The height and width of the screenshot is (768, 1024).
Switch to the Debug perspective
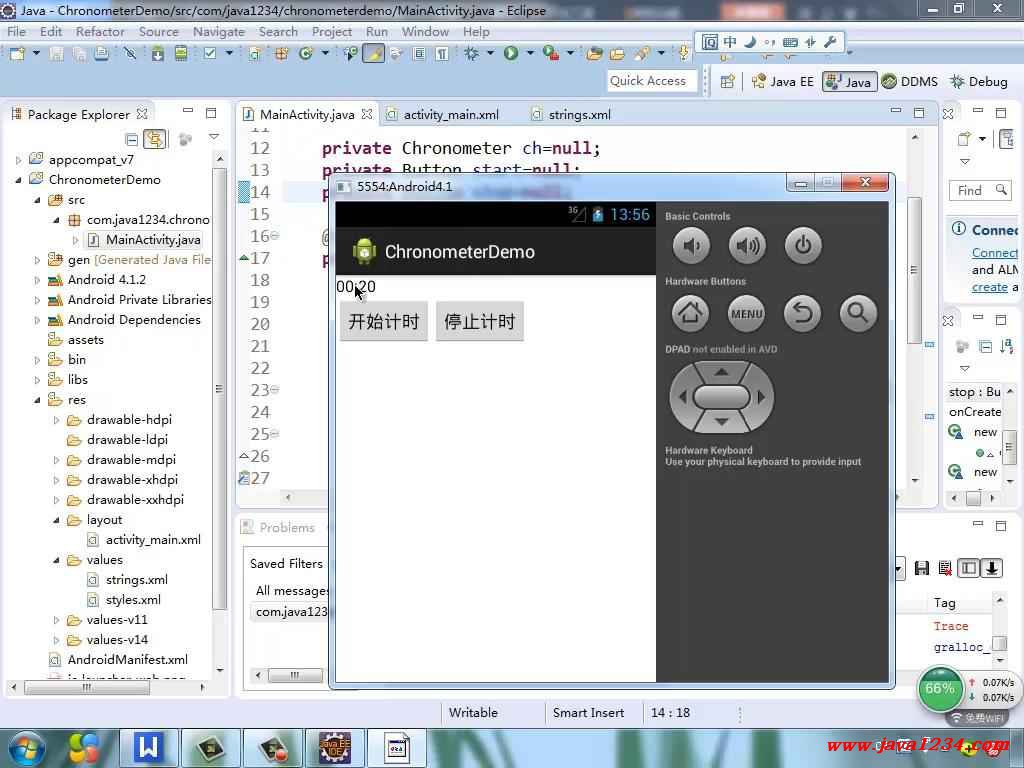pos(978,82)
